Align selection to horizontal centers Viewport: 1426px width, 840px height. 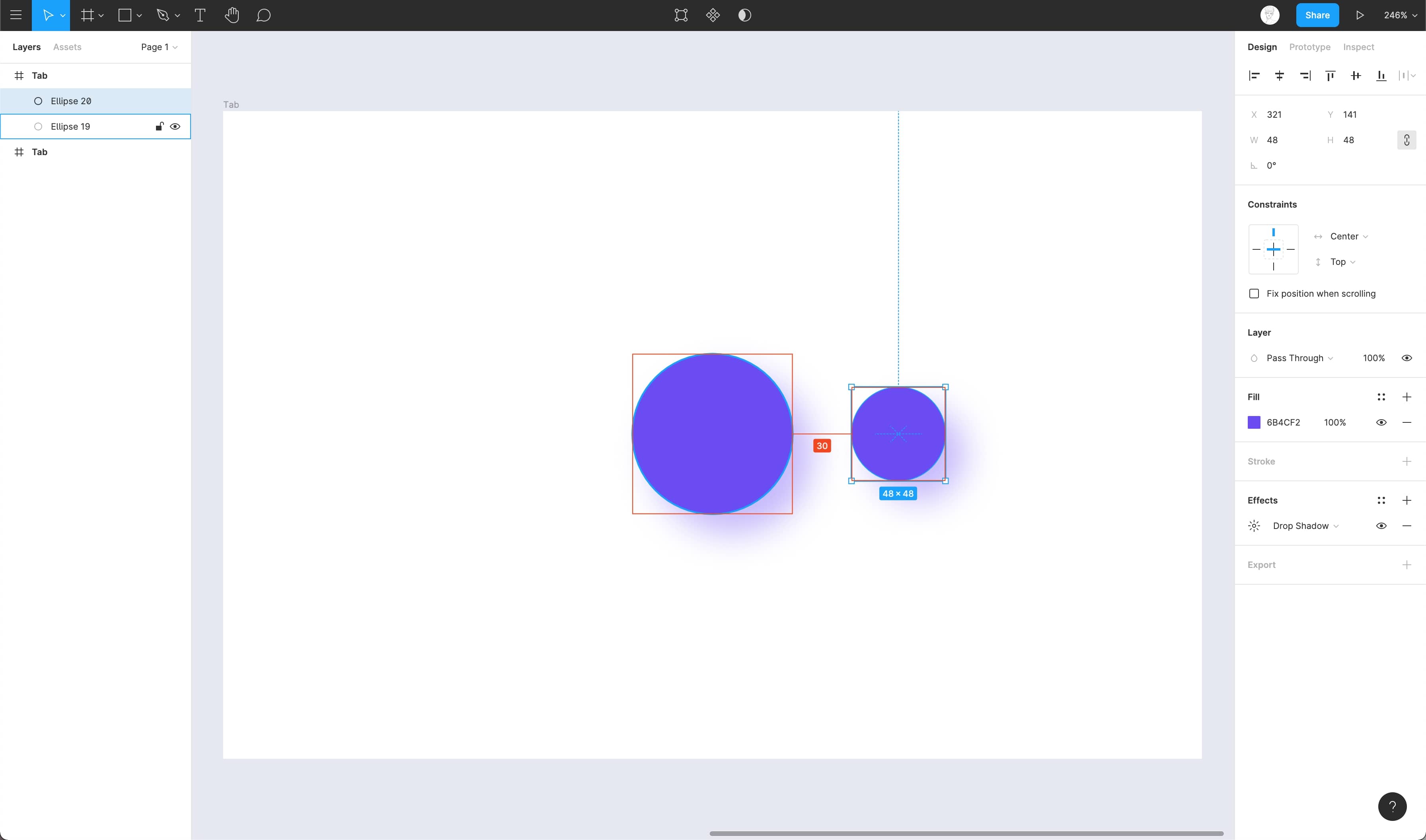coord(1279,75)
